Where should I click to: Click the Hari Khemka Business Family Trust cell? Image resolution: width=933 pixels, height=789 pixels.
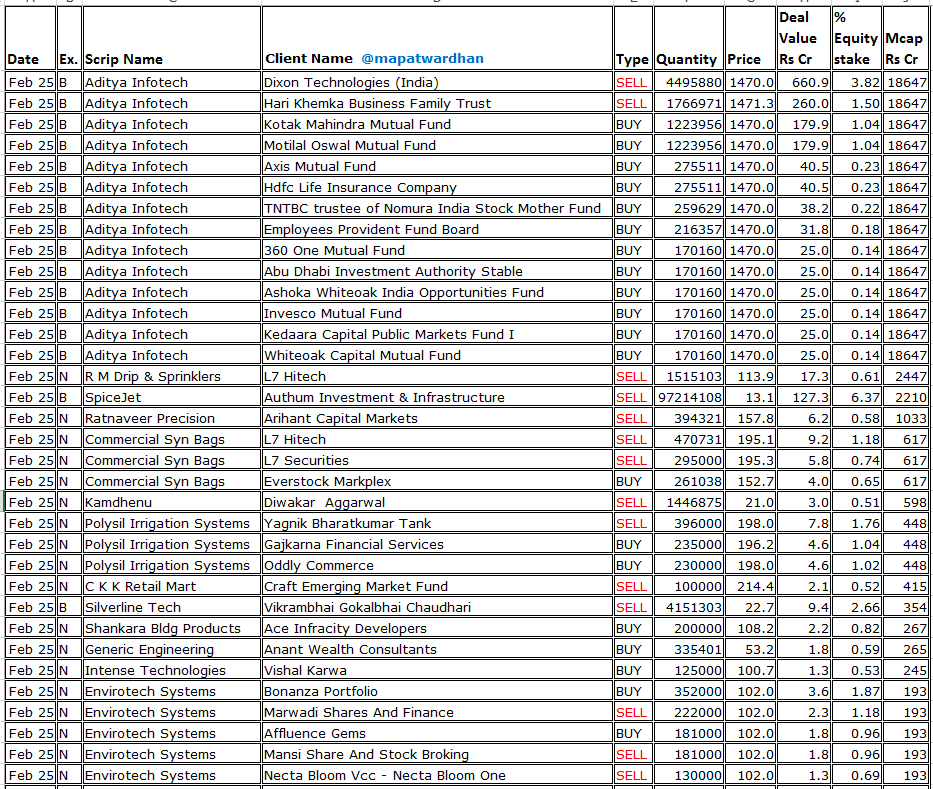(437, 103)
